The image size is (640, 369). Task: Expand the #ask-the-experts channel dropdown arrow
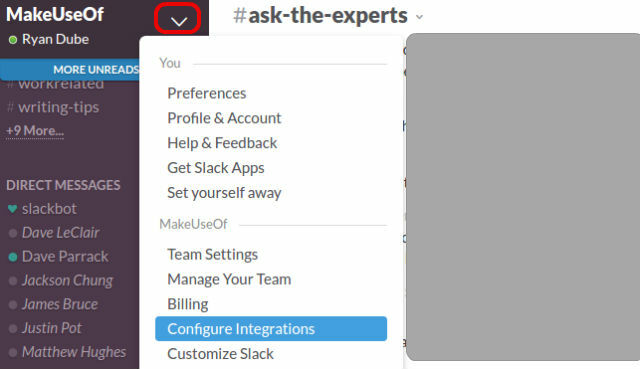coord(419,17)
